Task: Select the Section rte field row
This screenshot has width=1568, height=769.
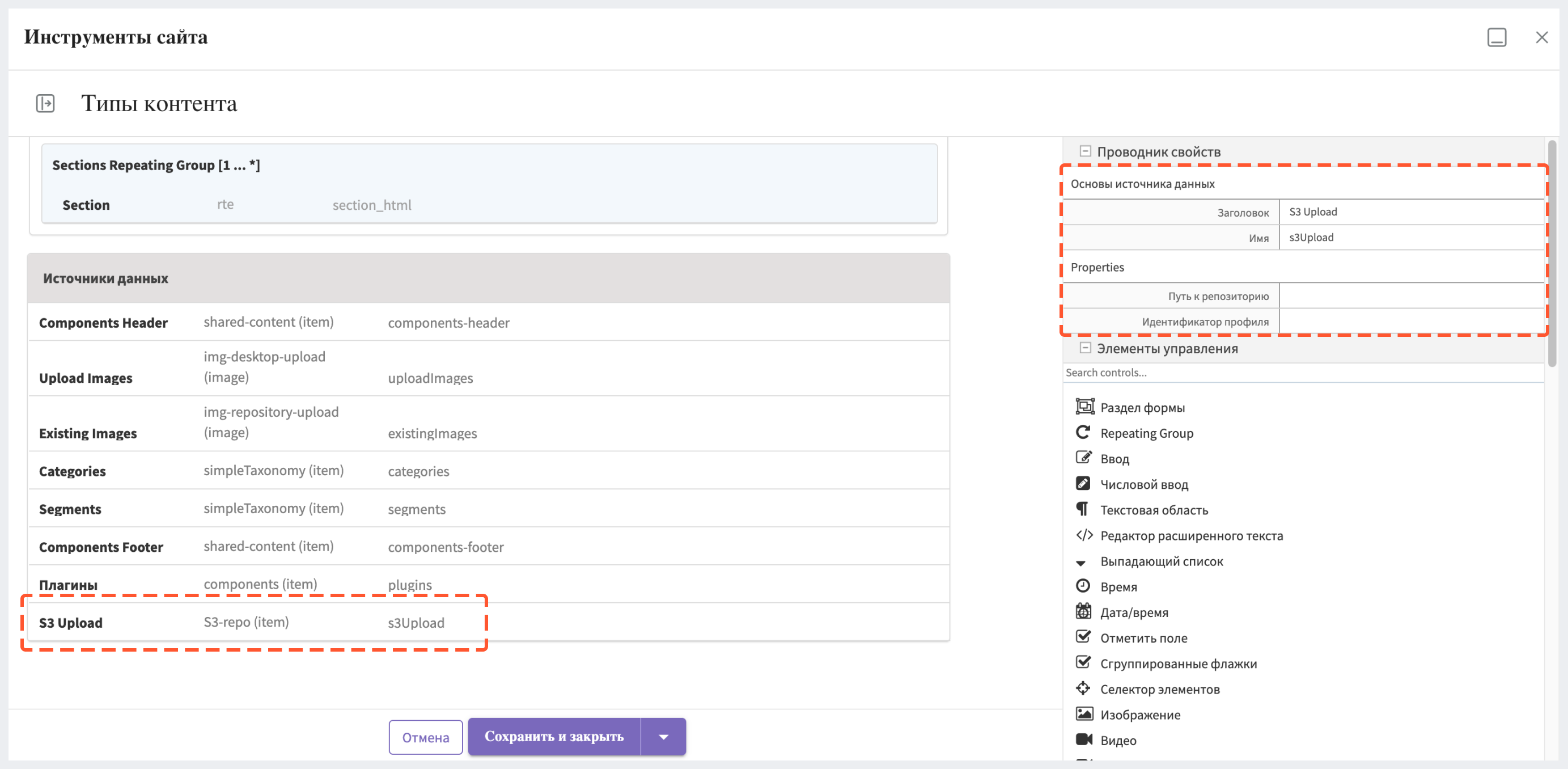Action: pos(489,205)
